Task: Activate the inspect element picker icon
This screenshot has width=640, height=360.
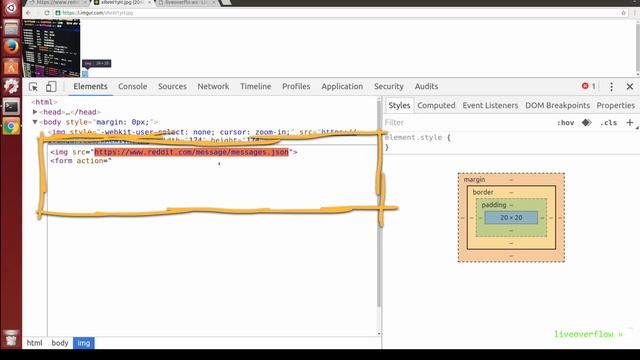Action: coord(33,87)
